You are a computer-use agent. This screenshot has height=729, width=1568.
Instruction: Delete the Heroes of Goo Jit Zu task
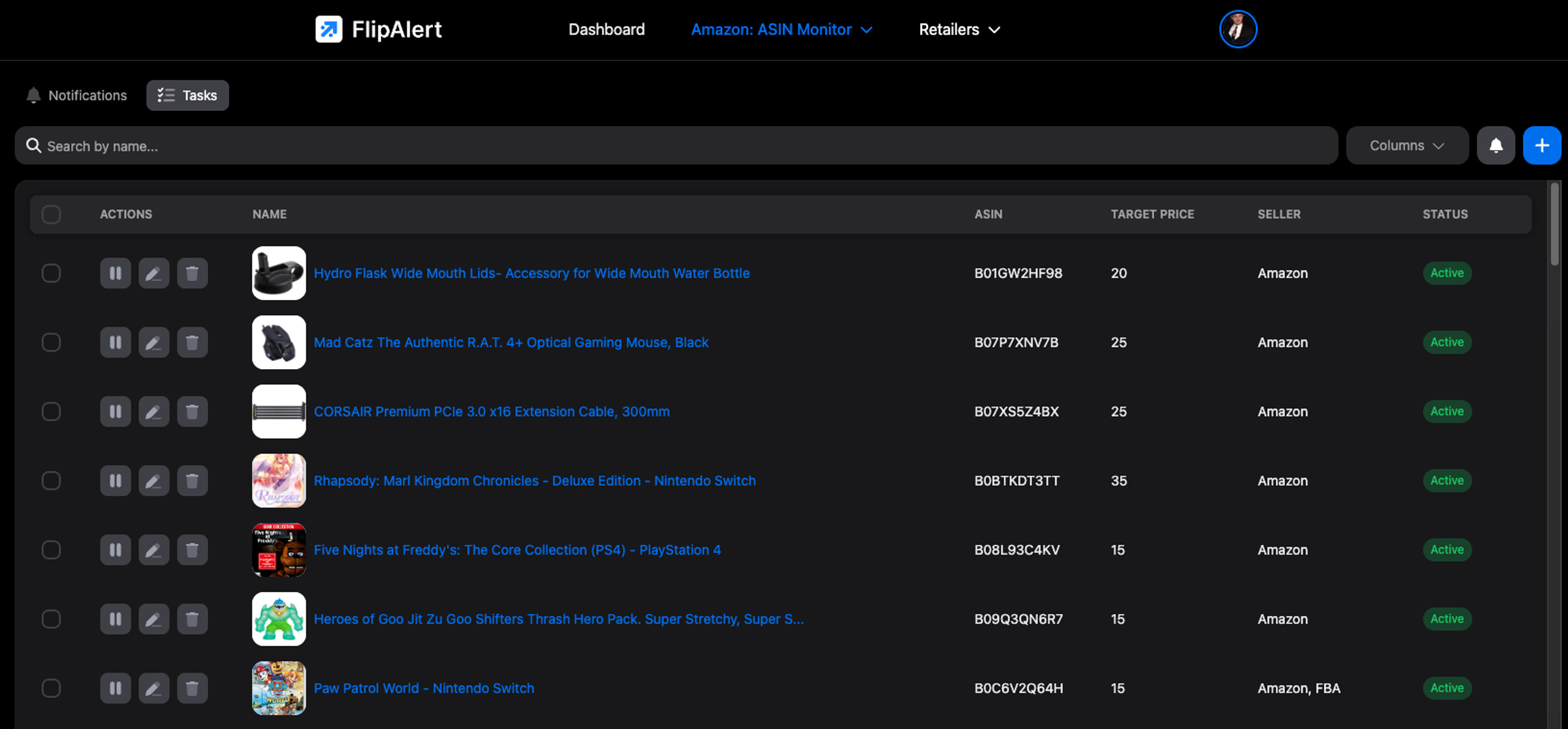click(192, 619)
